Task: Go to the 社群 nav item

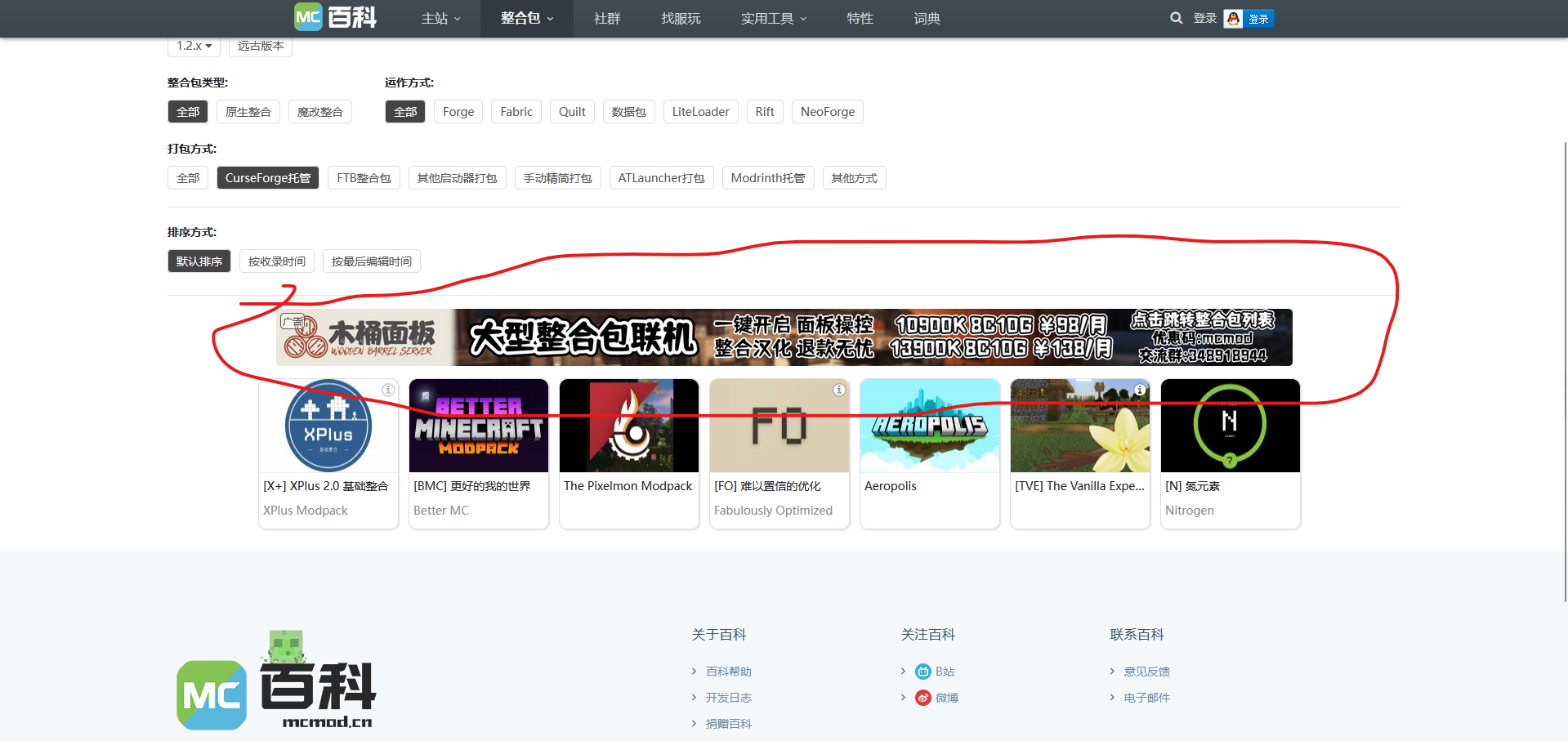Action: 607,19
